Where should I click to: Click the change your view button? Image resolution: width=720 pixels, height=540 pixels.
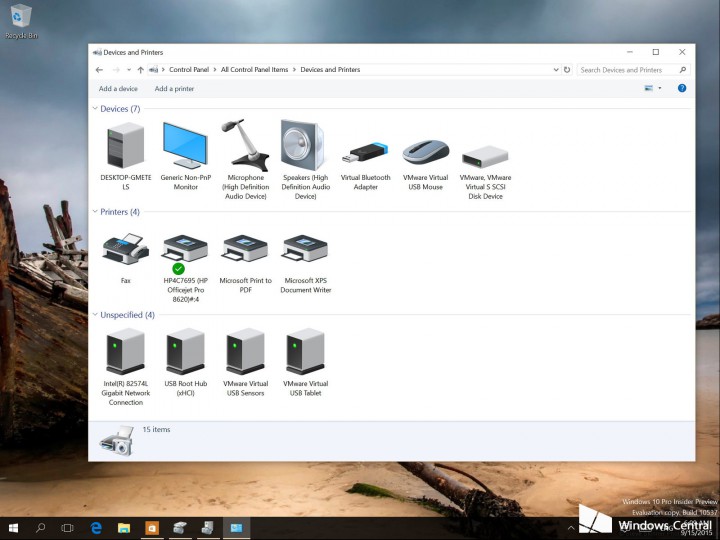point(649,88)
